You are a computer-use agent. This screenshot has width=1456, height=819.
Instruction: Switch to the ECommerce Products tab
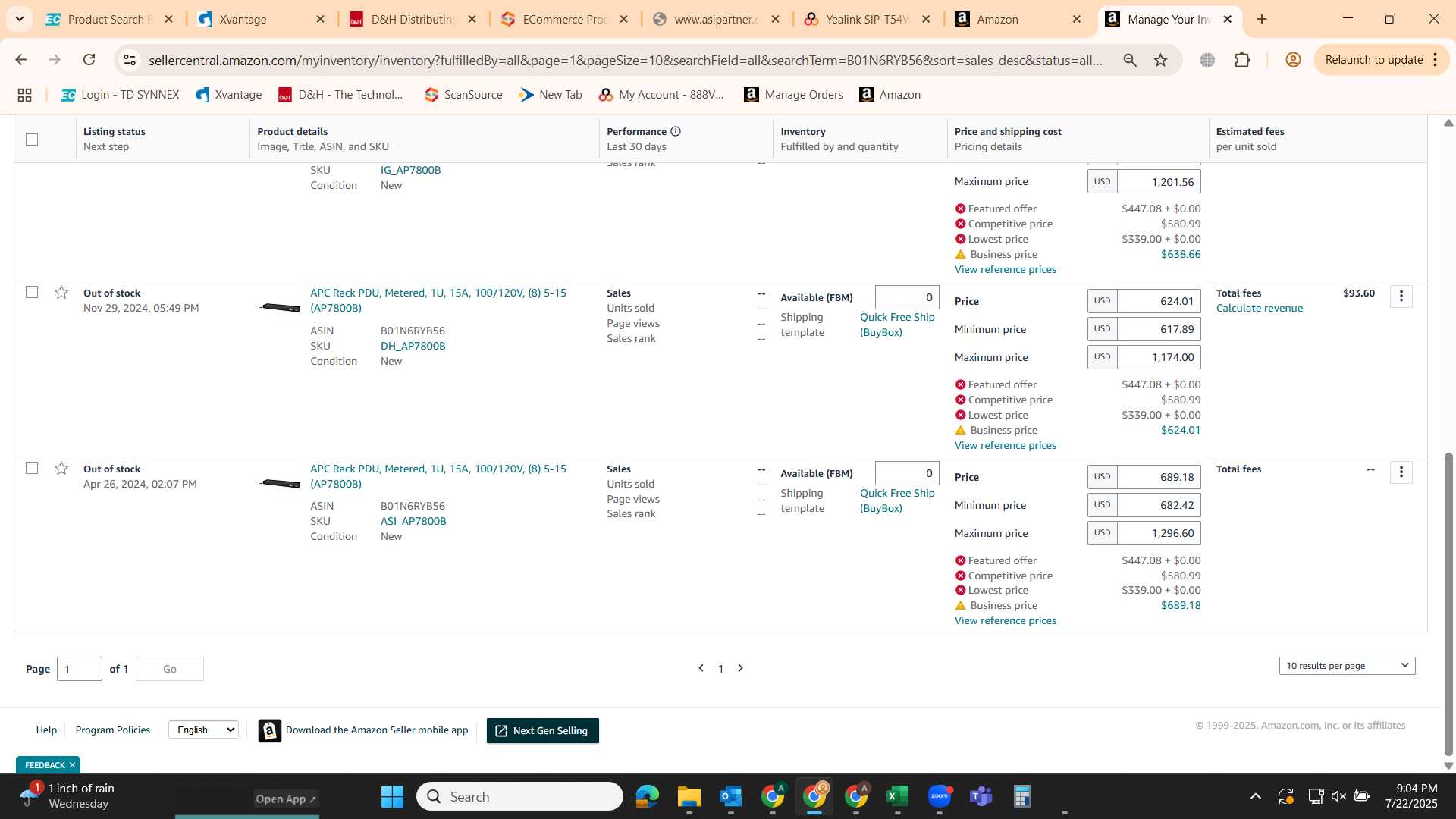(564, 19)
